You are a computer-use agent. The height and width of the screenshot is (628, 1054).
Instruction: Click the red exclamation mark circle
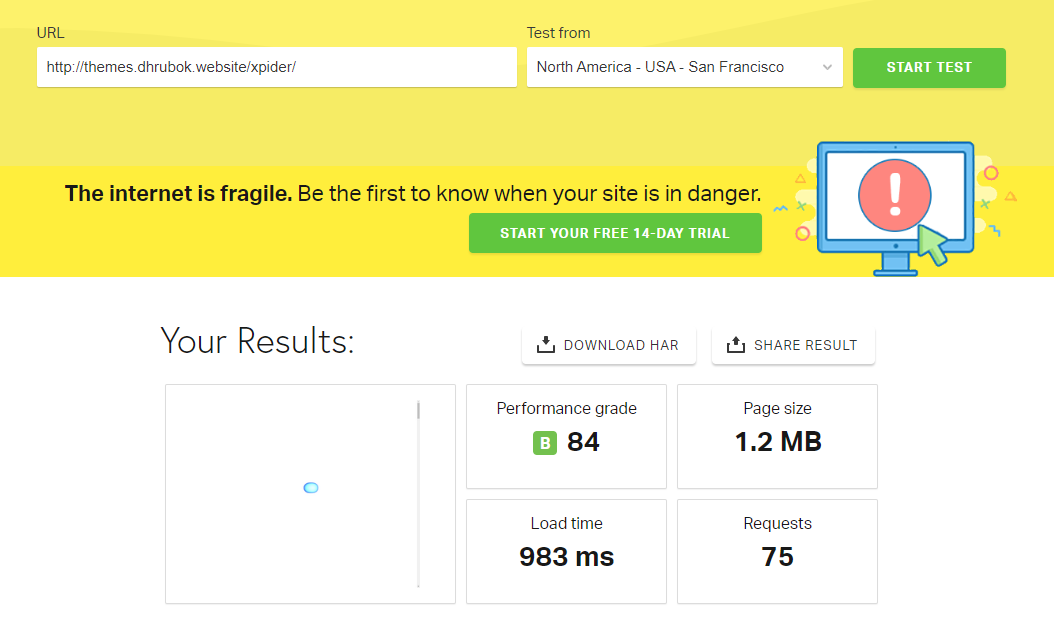point(894,194)
